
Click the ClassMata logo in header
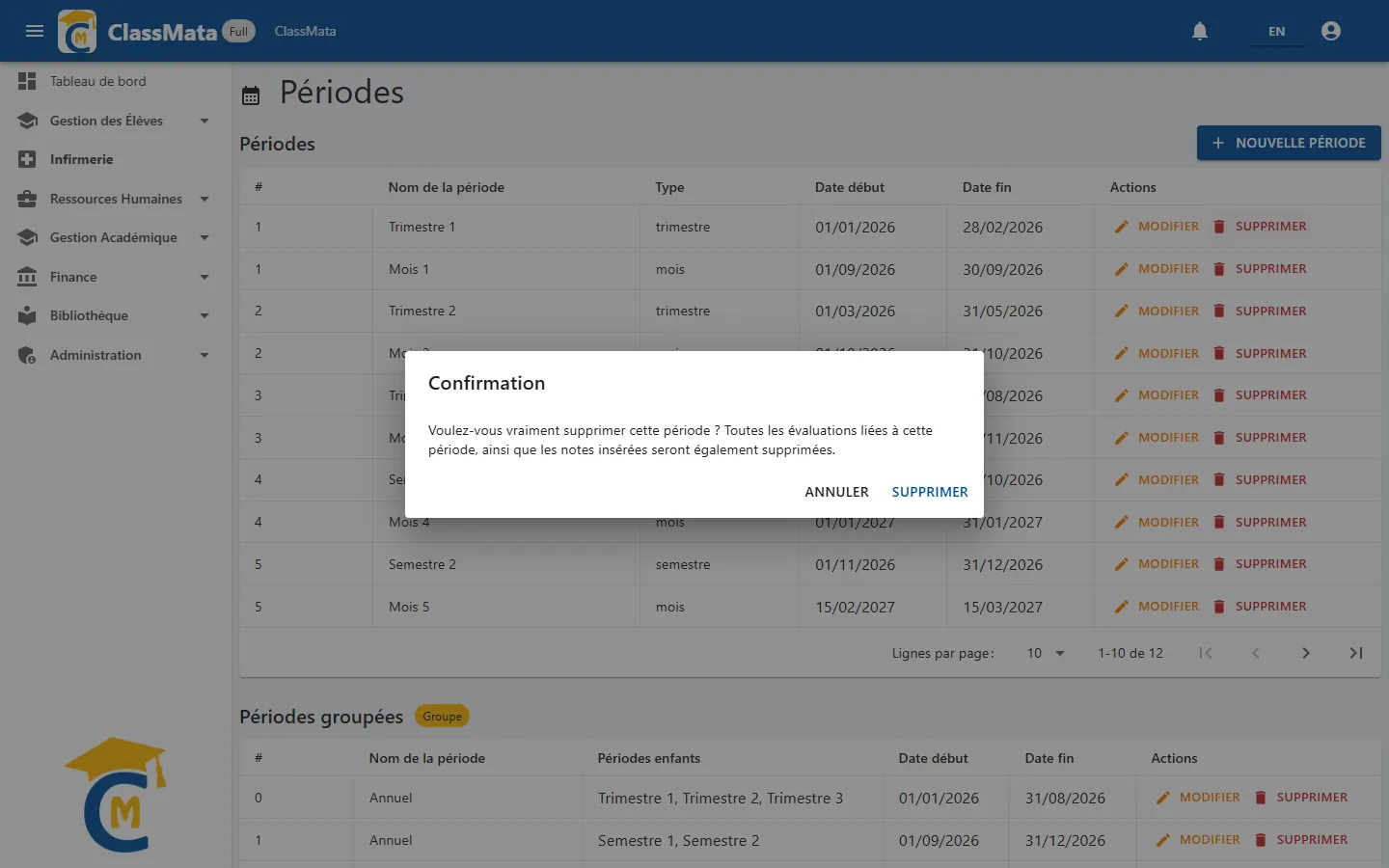pos(77,31)
